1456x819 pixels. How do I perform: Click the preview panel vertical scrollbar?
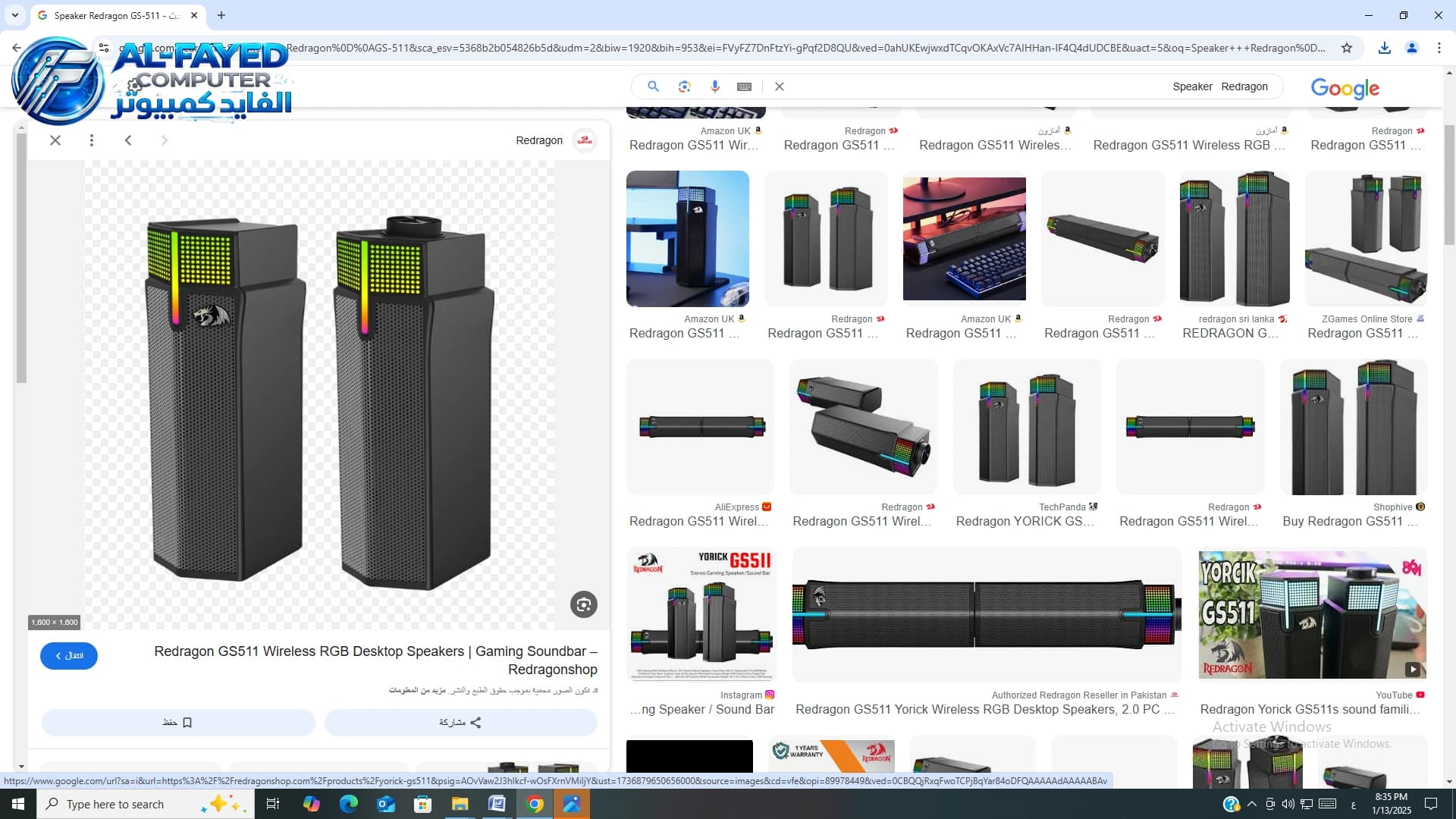coord(21,258)
